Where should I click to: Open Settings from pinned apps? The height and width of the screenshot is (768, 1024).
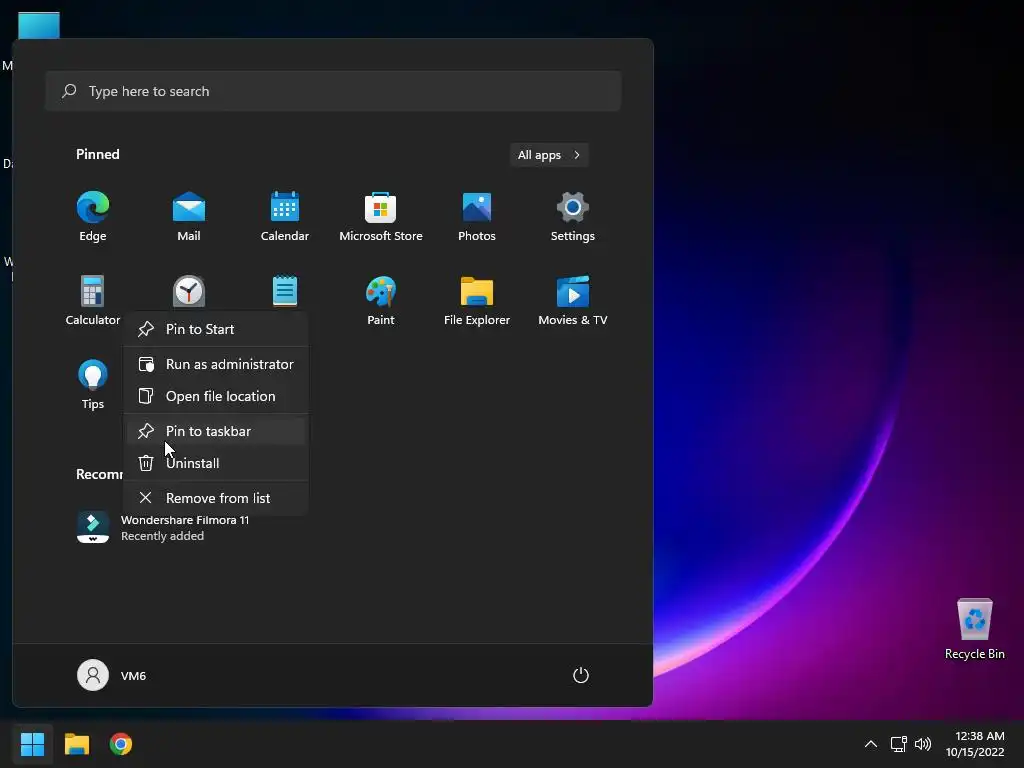(573, 217)
